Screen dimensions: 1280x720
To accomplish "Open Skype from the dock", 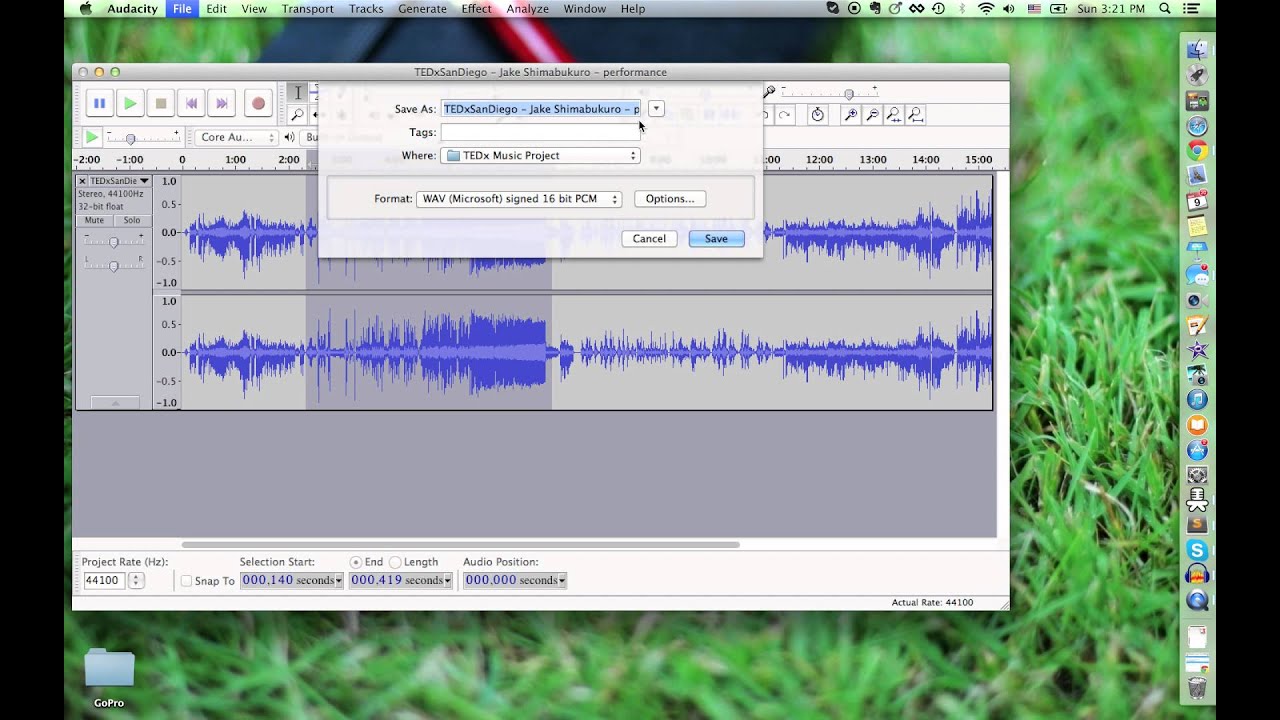I will [x=1197, y=550].
